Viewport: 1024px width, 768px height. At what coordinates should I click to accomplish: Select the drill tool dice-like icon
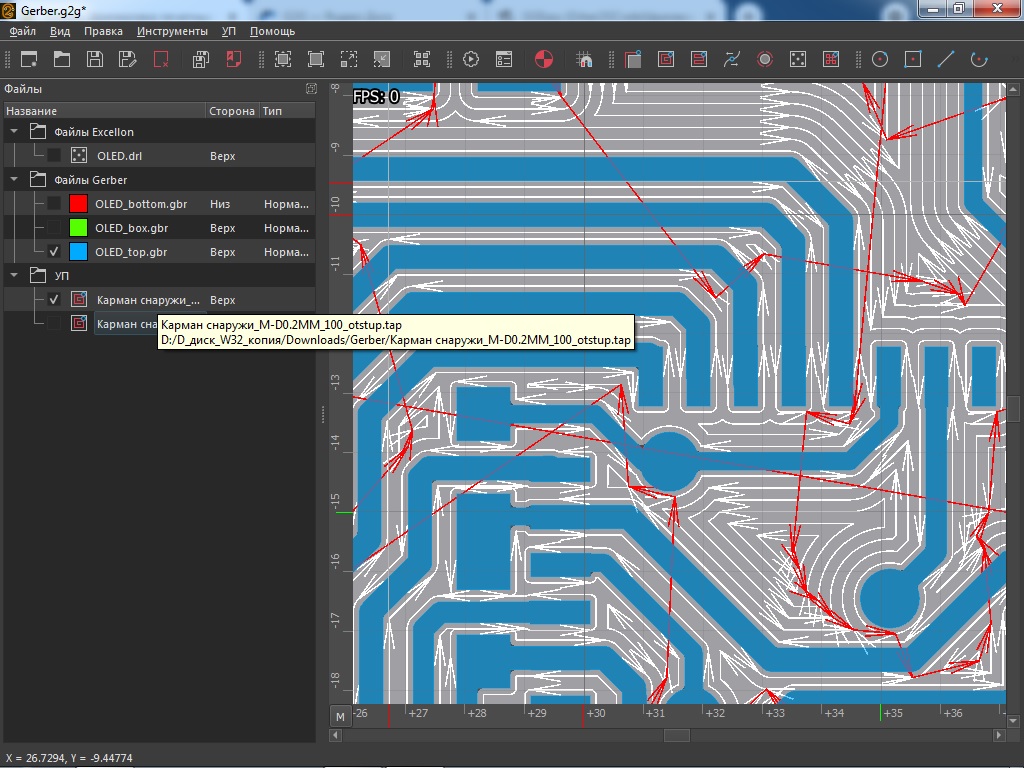(798, 59)
